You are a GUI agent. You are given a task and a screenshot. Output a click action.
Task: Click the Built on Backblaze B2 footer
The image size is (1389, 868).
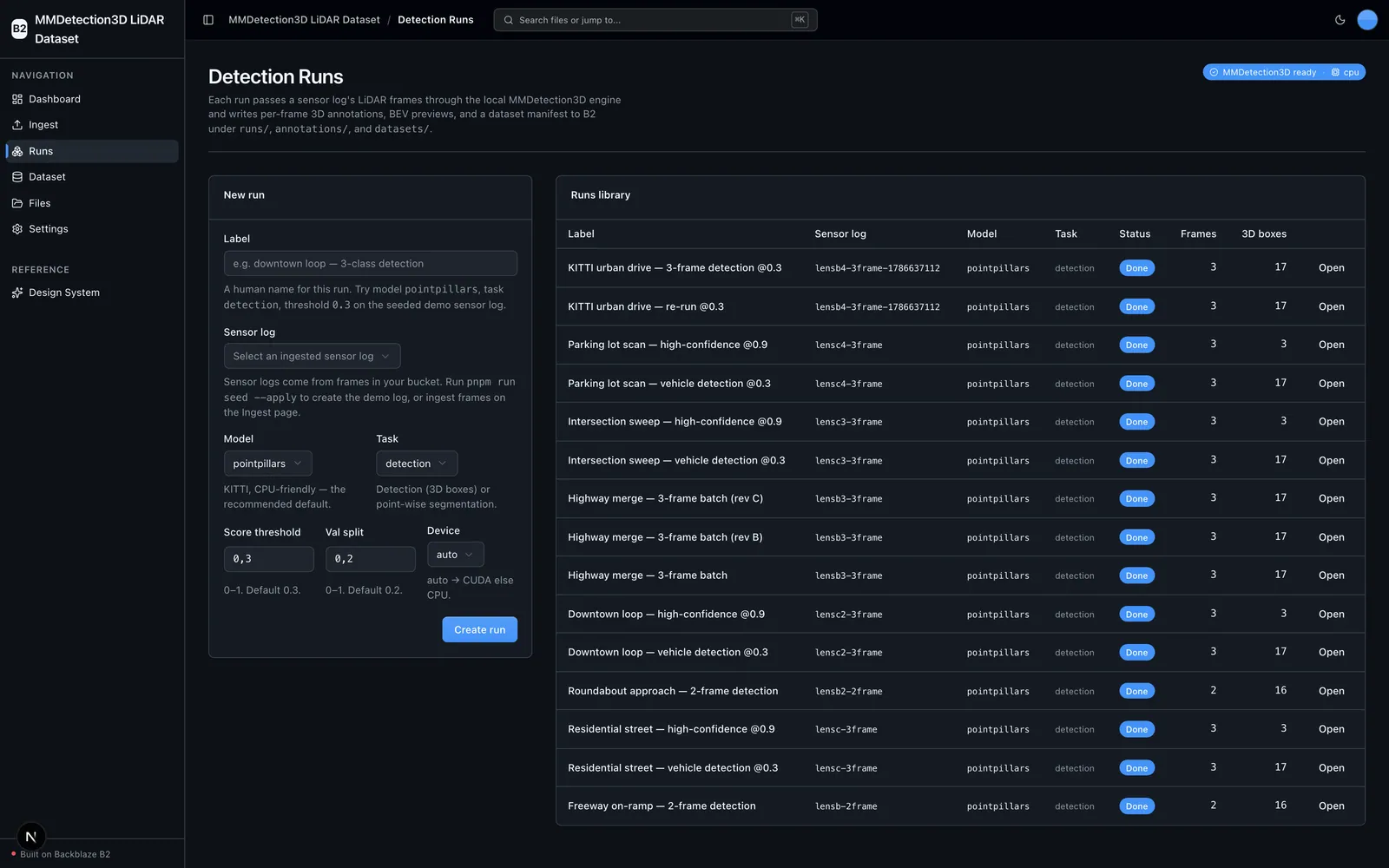65,855
